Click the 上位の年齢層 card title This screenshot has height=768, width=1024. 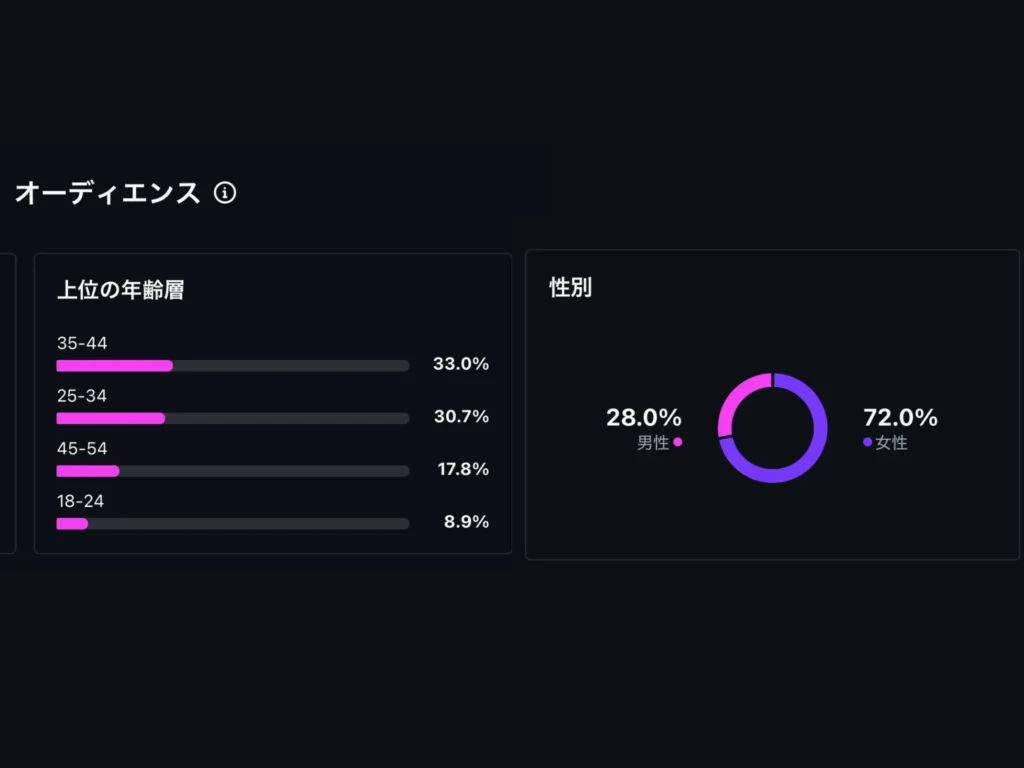pos(121,289)
